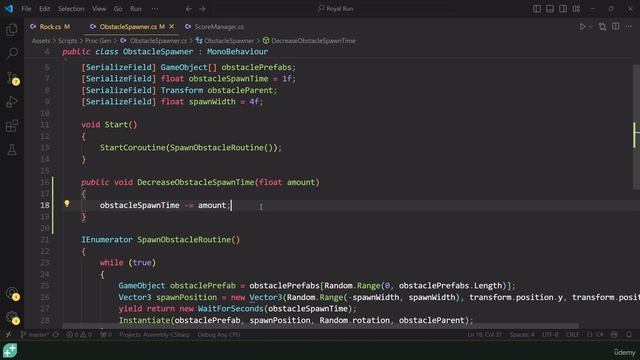Click UTF-8 encoding in status bar
640x360 pixels.
click(x=550, y=334)
